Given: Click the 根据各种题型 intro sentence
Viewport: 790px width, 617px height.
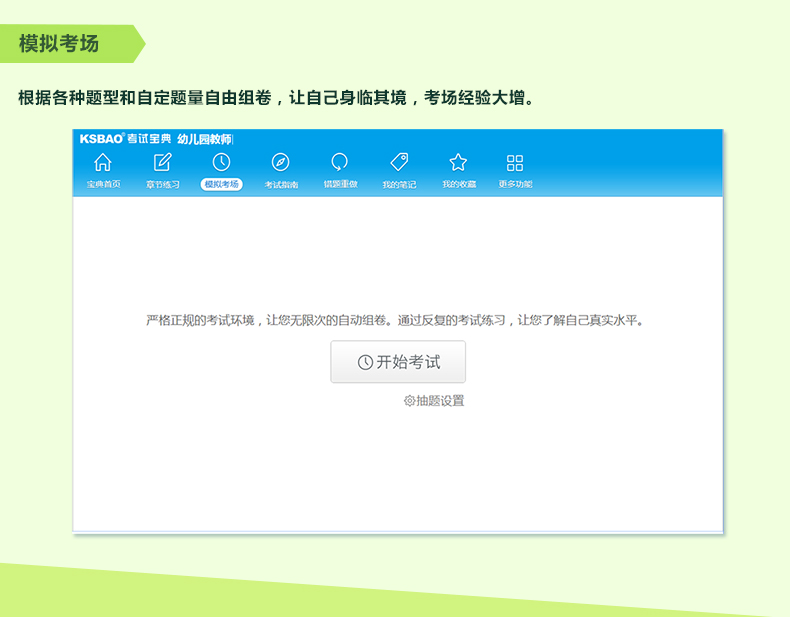Looking at the screenshot, I should [x=276, y=98].
